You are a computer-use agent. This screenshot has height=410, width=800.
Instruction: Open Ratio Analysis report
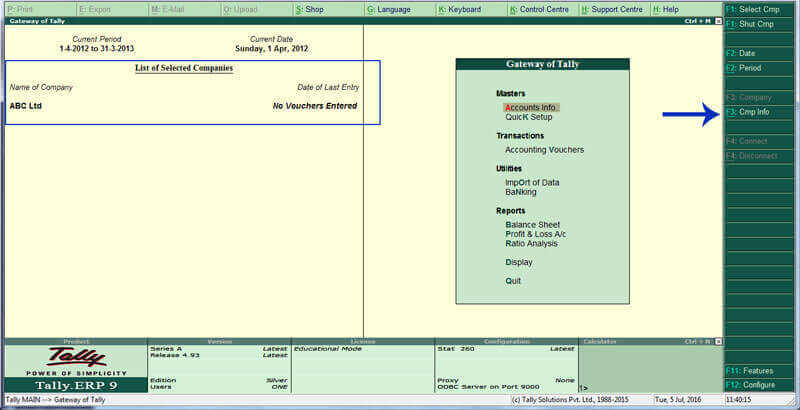click(x=532, y=243)
